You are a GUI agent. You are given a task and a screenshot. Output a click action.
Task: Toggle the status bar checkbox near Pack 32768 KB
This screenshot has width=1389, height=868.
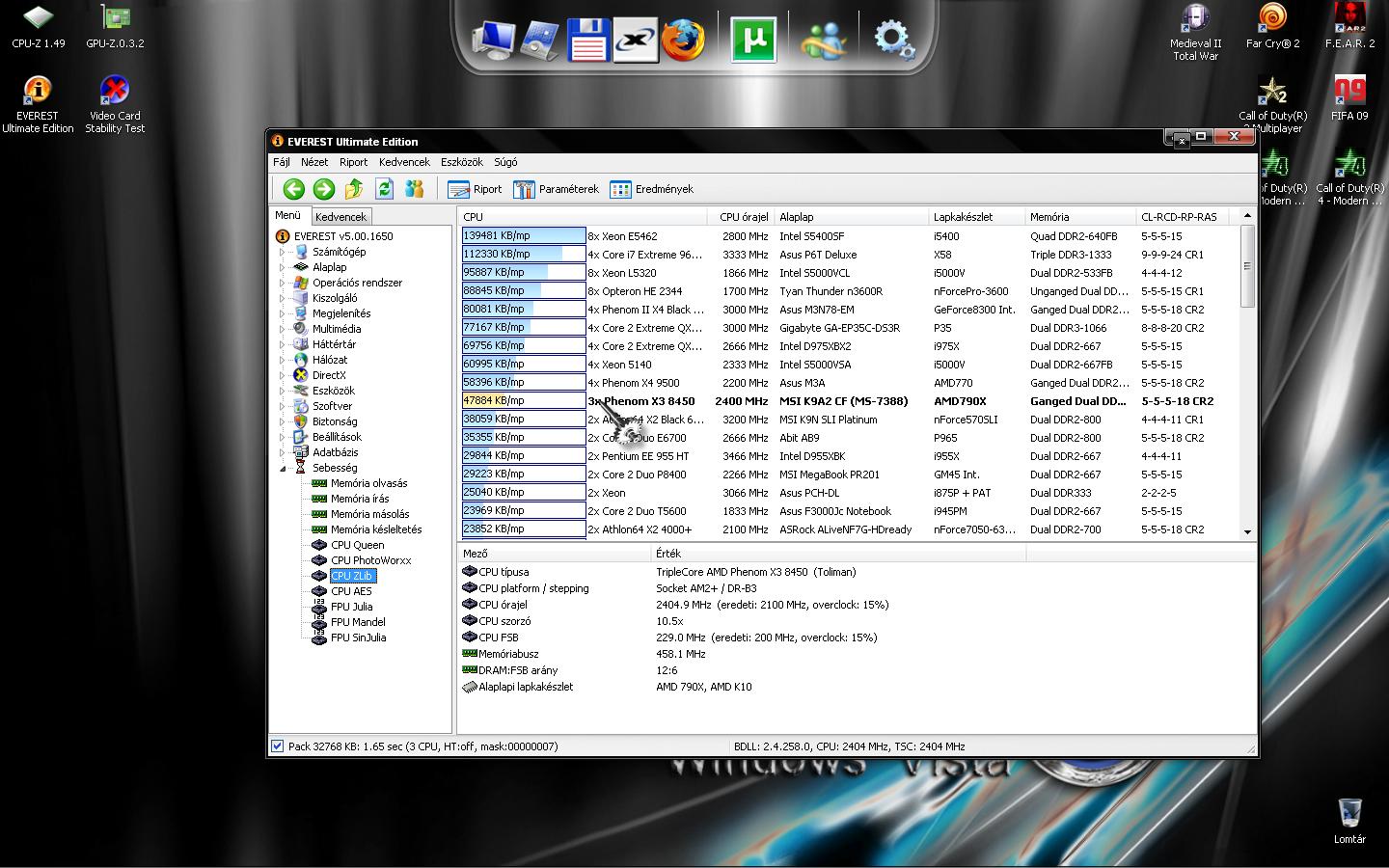pyautogui.click(x=278, y=746)
